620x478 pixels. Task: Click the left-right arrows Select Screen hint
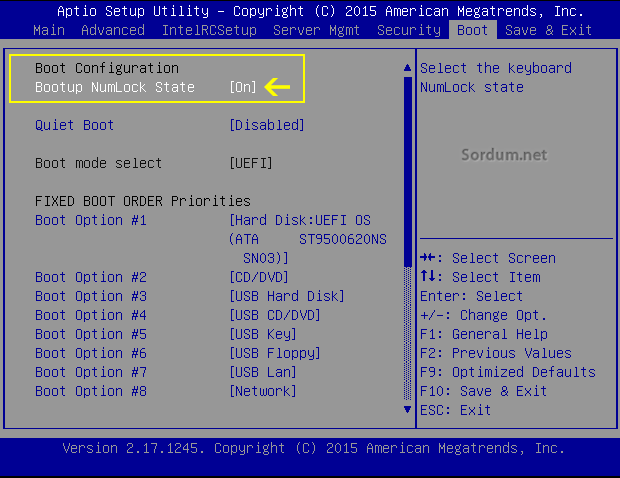pos(488,258)
